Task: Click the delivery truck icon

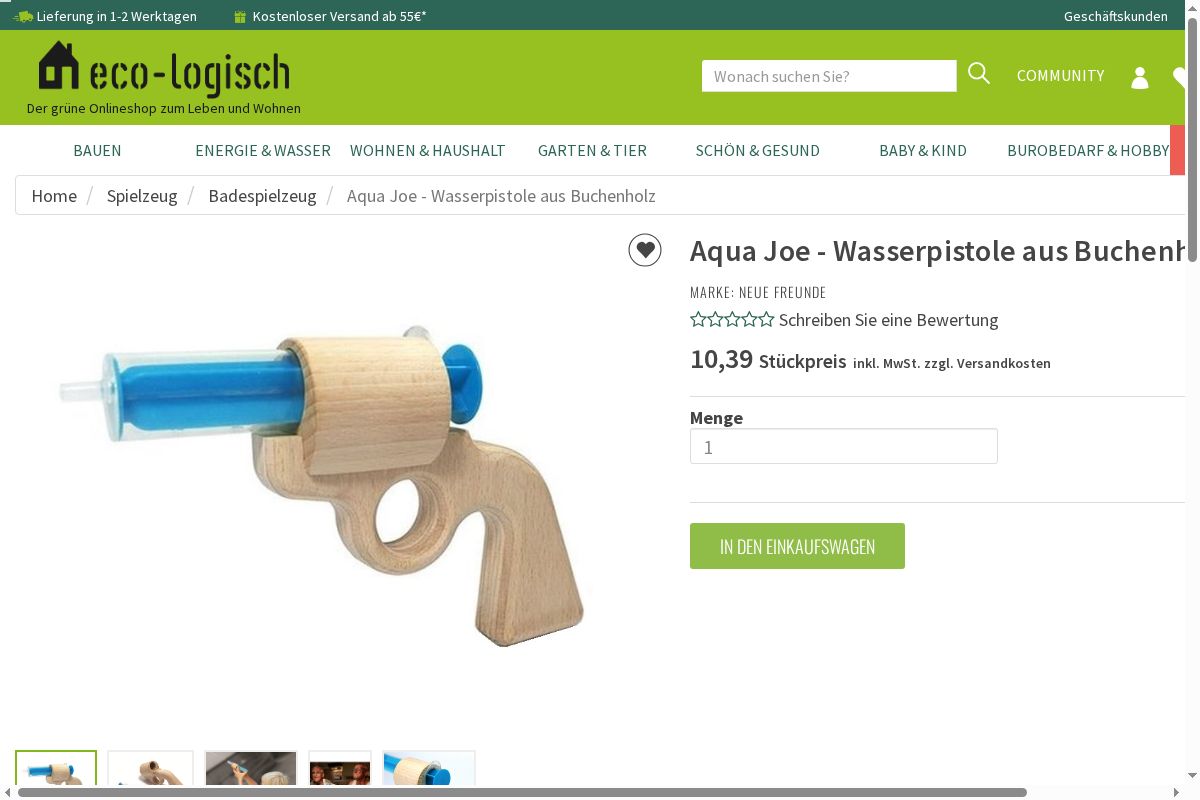Action: pos(22,16)
